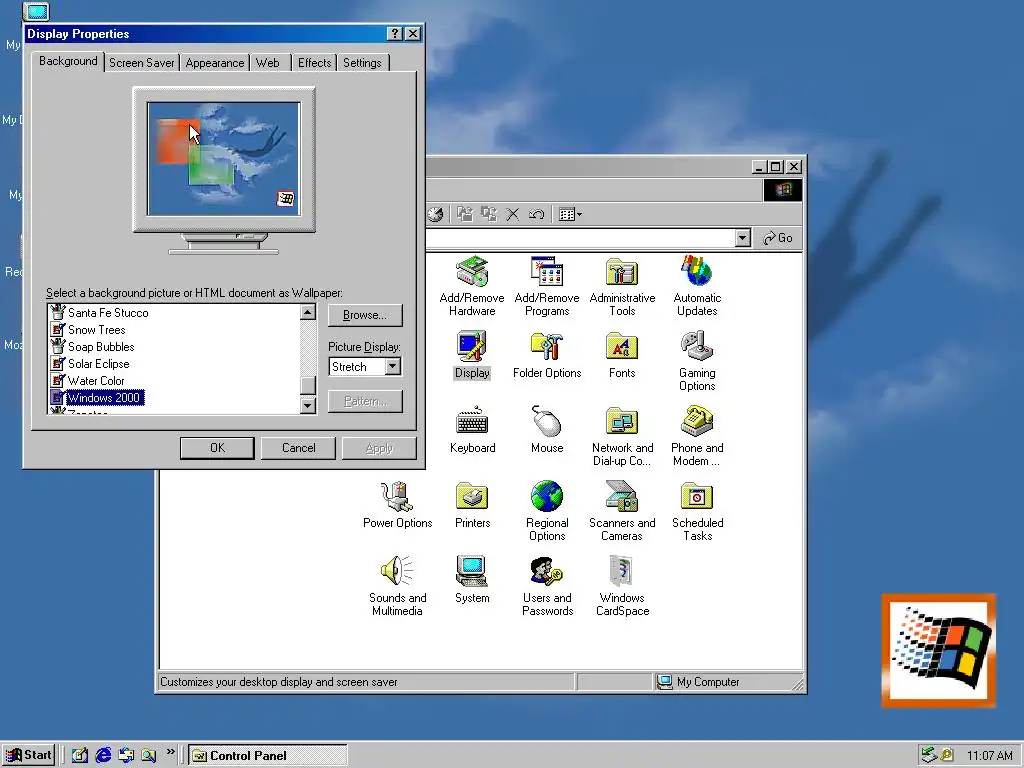1024x768 pixels.
Task: Open Windows CardSpace
Action: 622,586
